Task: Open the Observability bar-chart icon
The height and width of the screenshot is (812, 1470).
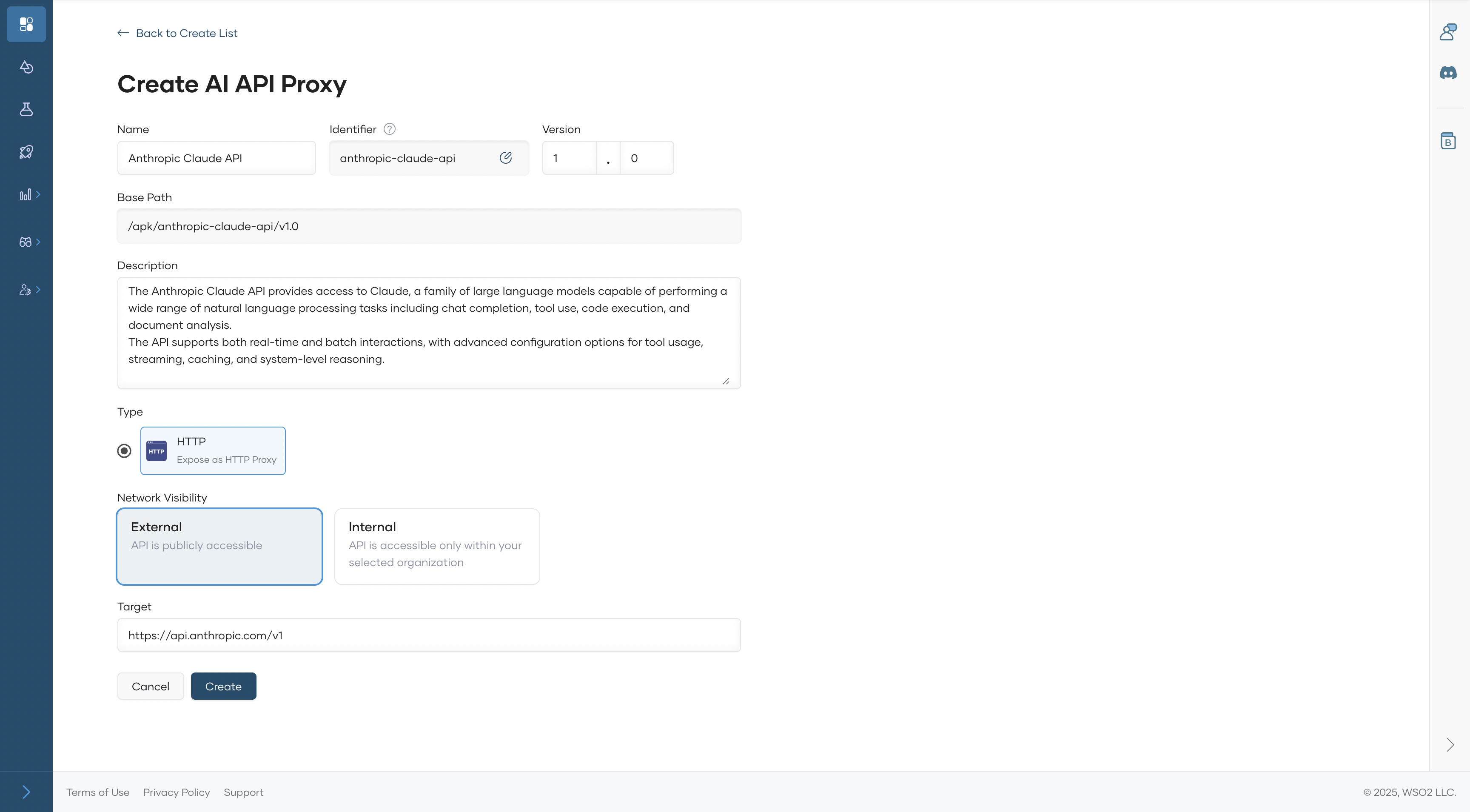Action: 26,194
